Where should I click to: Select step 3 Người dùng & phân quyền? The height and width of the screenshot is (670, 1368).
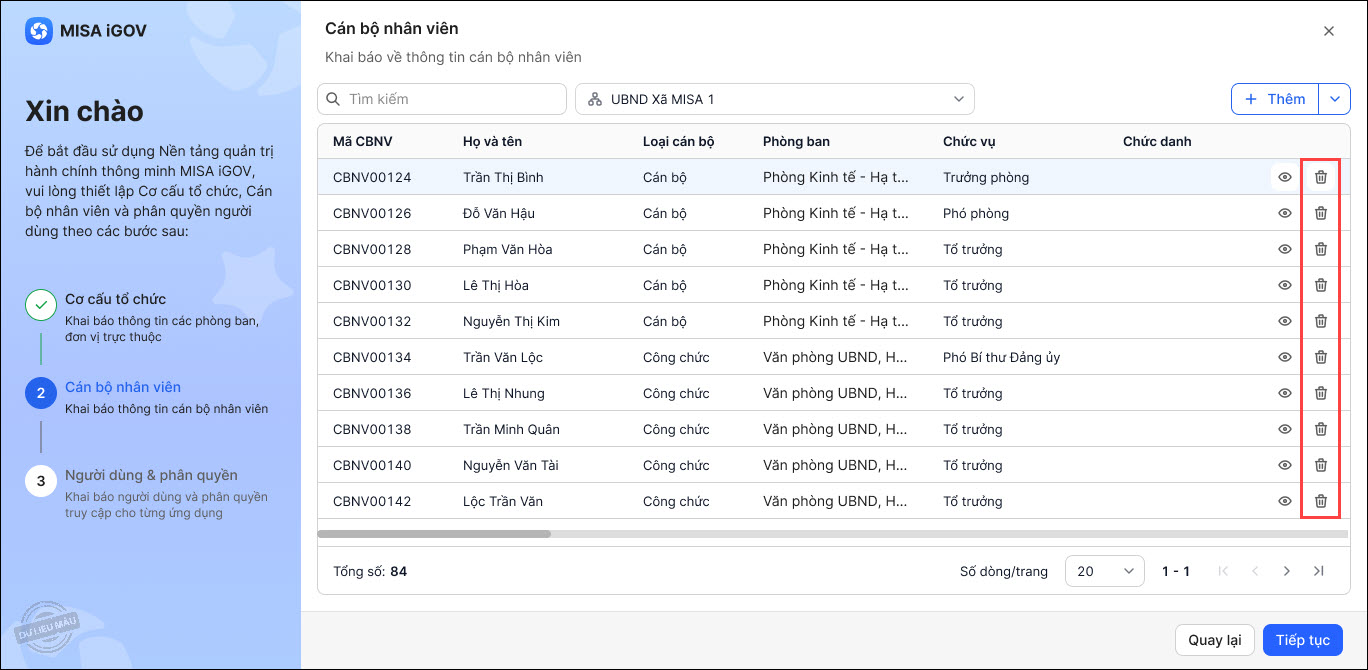click(150, 475)
